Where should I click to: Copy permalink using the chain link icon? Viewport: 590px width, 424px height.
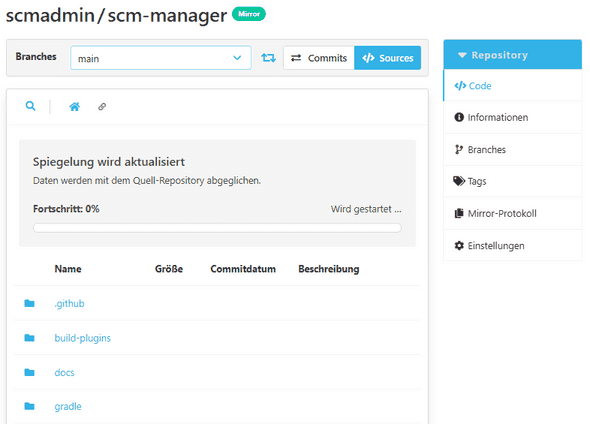102,107
